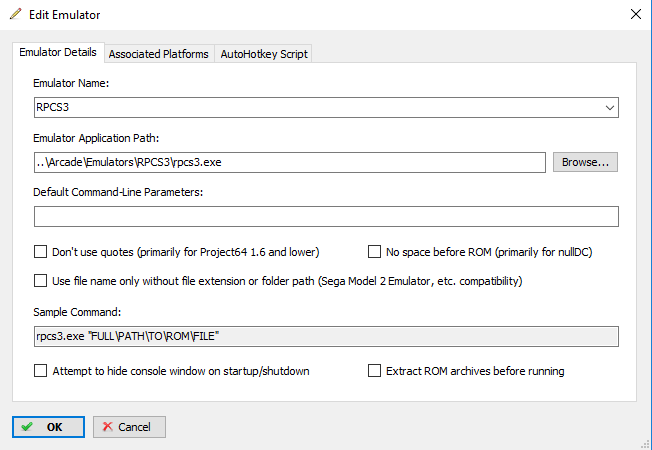652x450 pixels.
Task: Click the Cancel button
Action: click(129, 427)
